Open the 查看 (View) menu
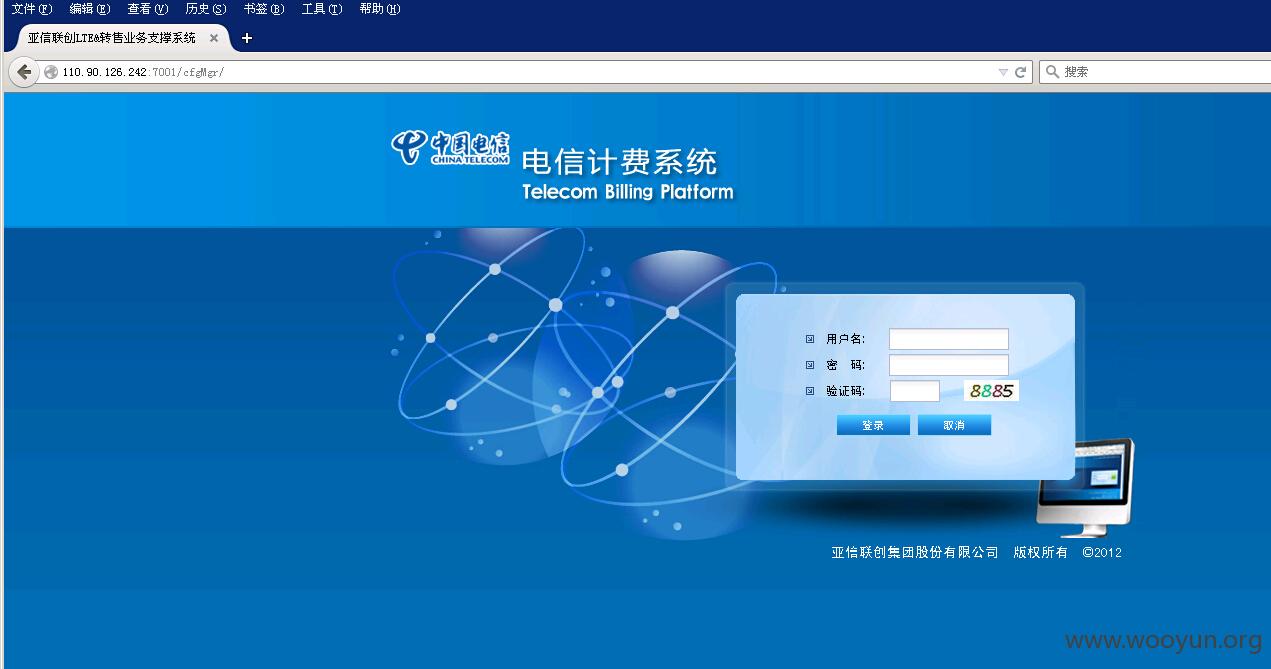1271x669 pixels. (147, 9)
